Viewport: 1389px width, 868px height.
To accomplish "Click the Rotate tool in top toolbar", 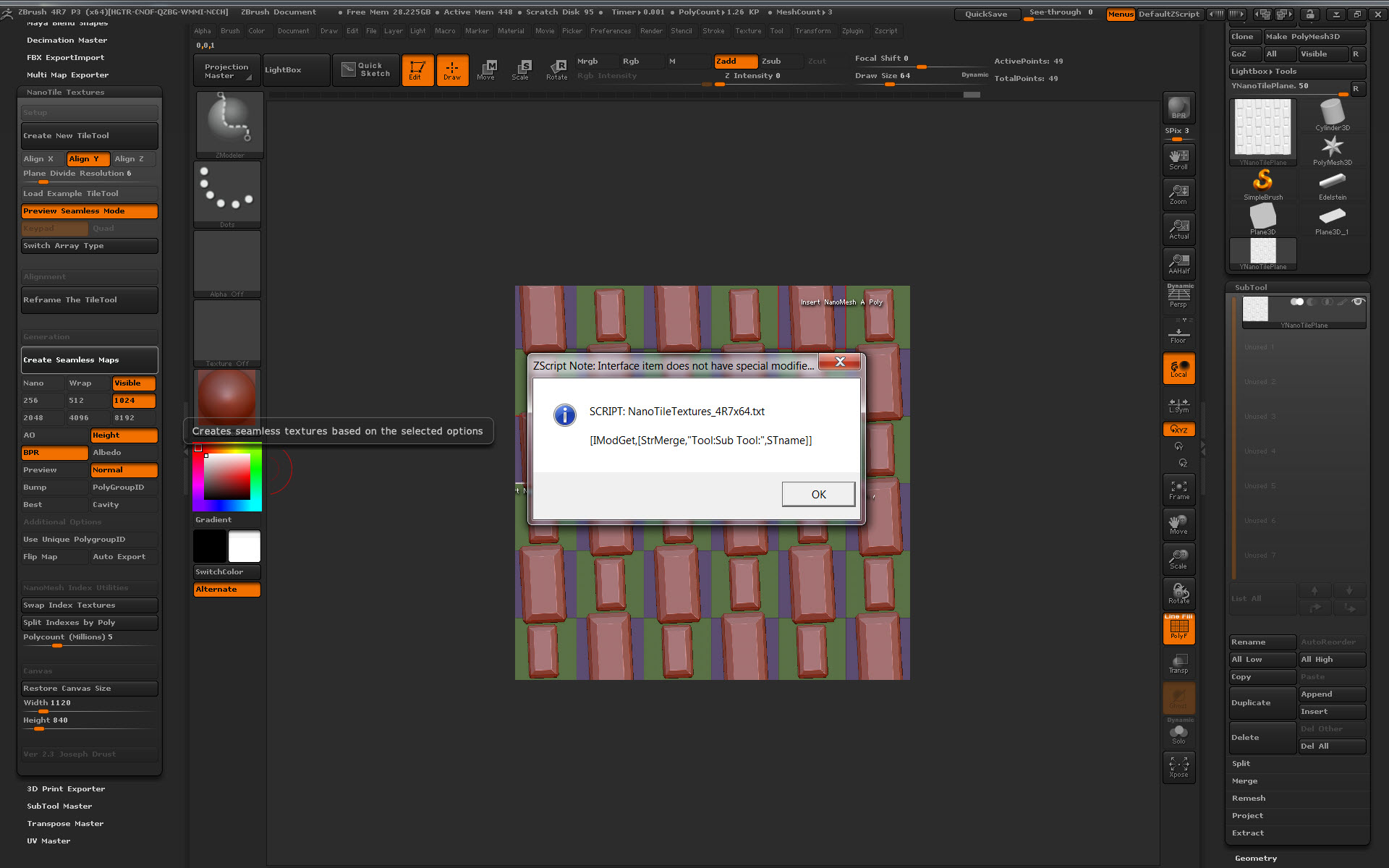I will tap(556, 70).
